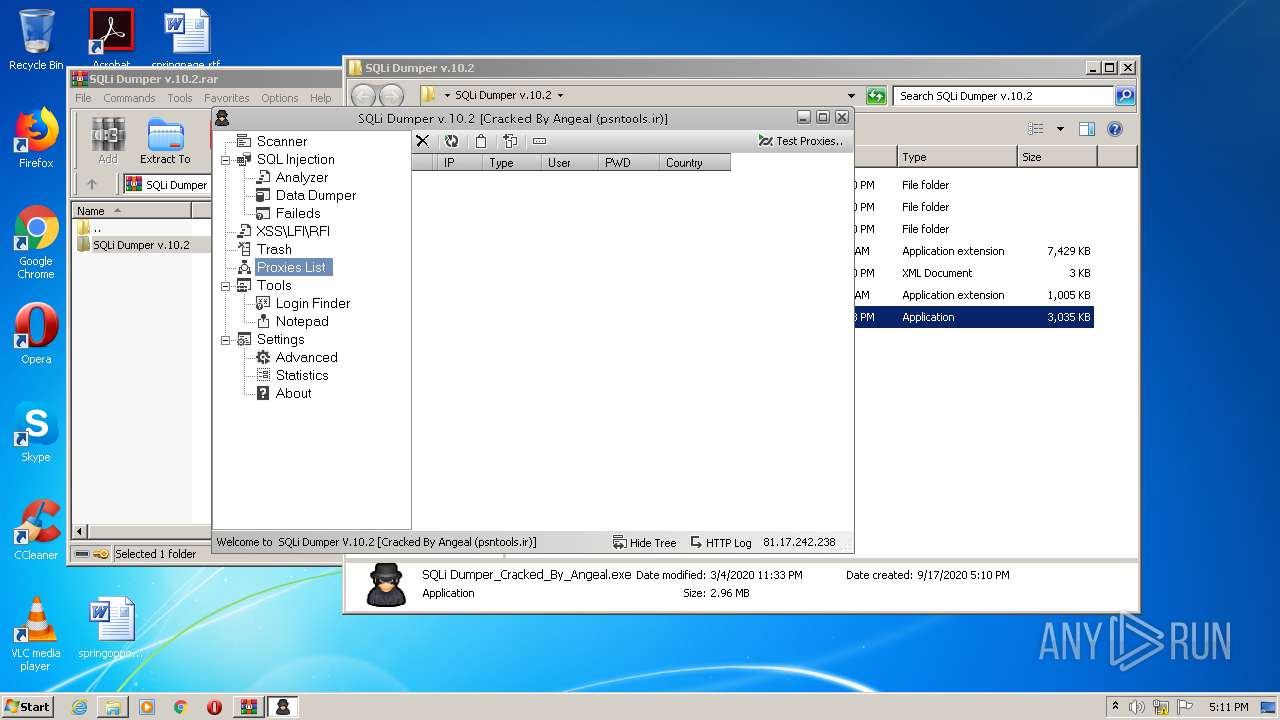Image resolution: width=1280 pixels, height=720 pixels.
Task: Open the Trash node
Action: tap(274, 249)
